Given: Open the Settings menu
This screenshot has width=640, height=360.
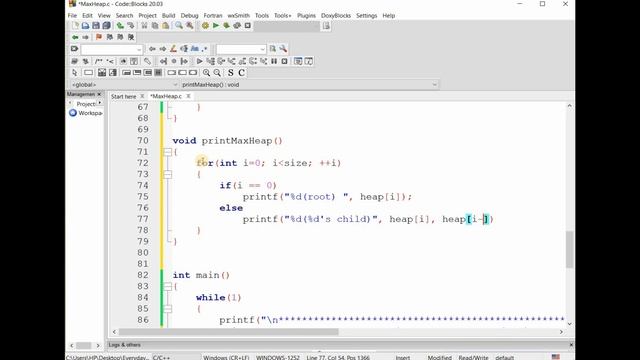Looking at the screenshot, I should click(x=367, y=16).
